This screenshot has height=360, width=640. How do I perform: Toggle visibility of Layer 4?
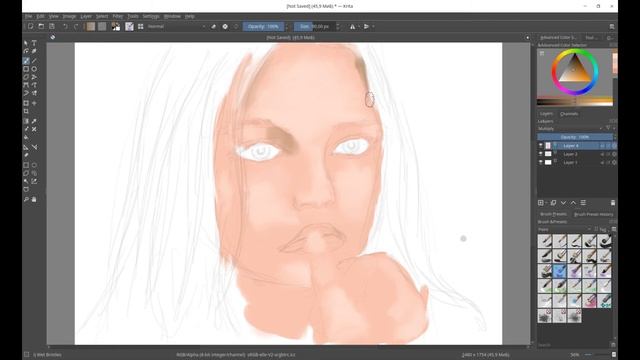541,146
